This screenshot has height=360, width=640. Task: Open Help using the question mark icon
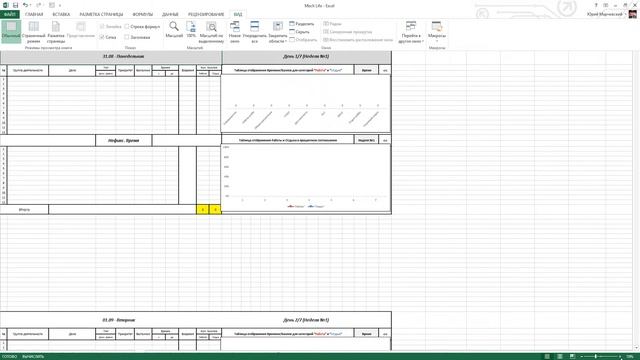pyautogui.click(x=596, y=5)
